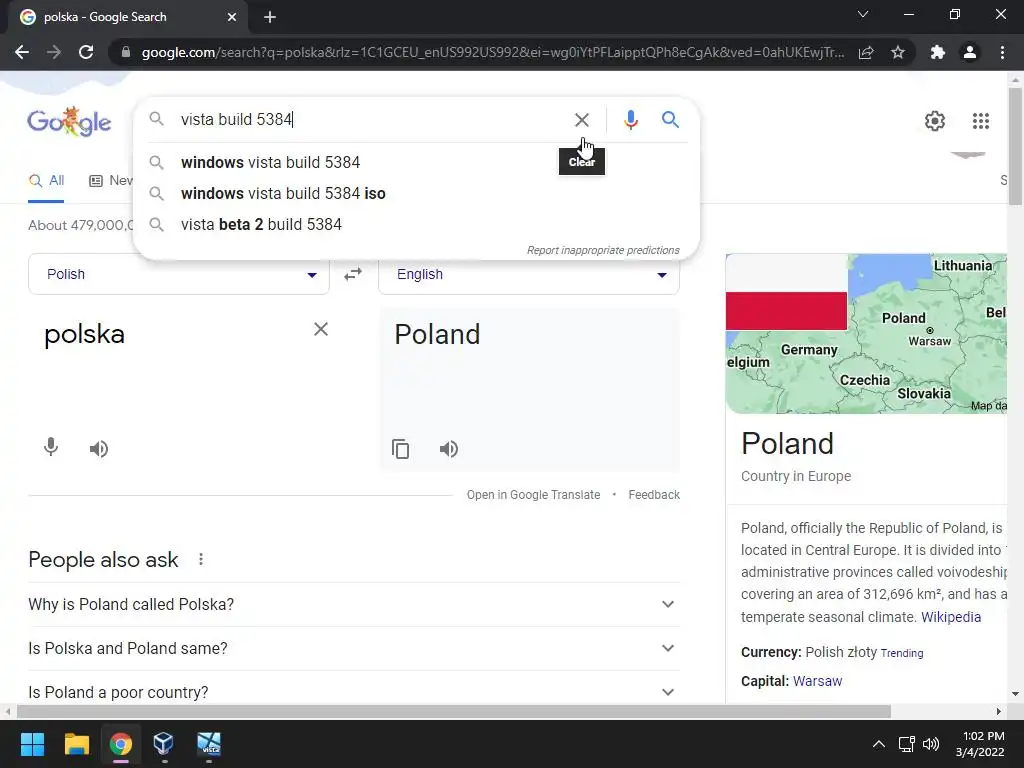Click in the Google search field
Screen dimensions: 1024x768
pos(372,120)
